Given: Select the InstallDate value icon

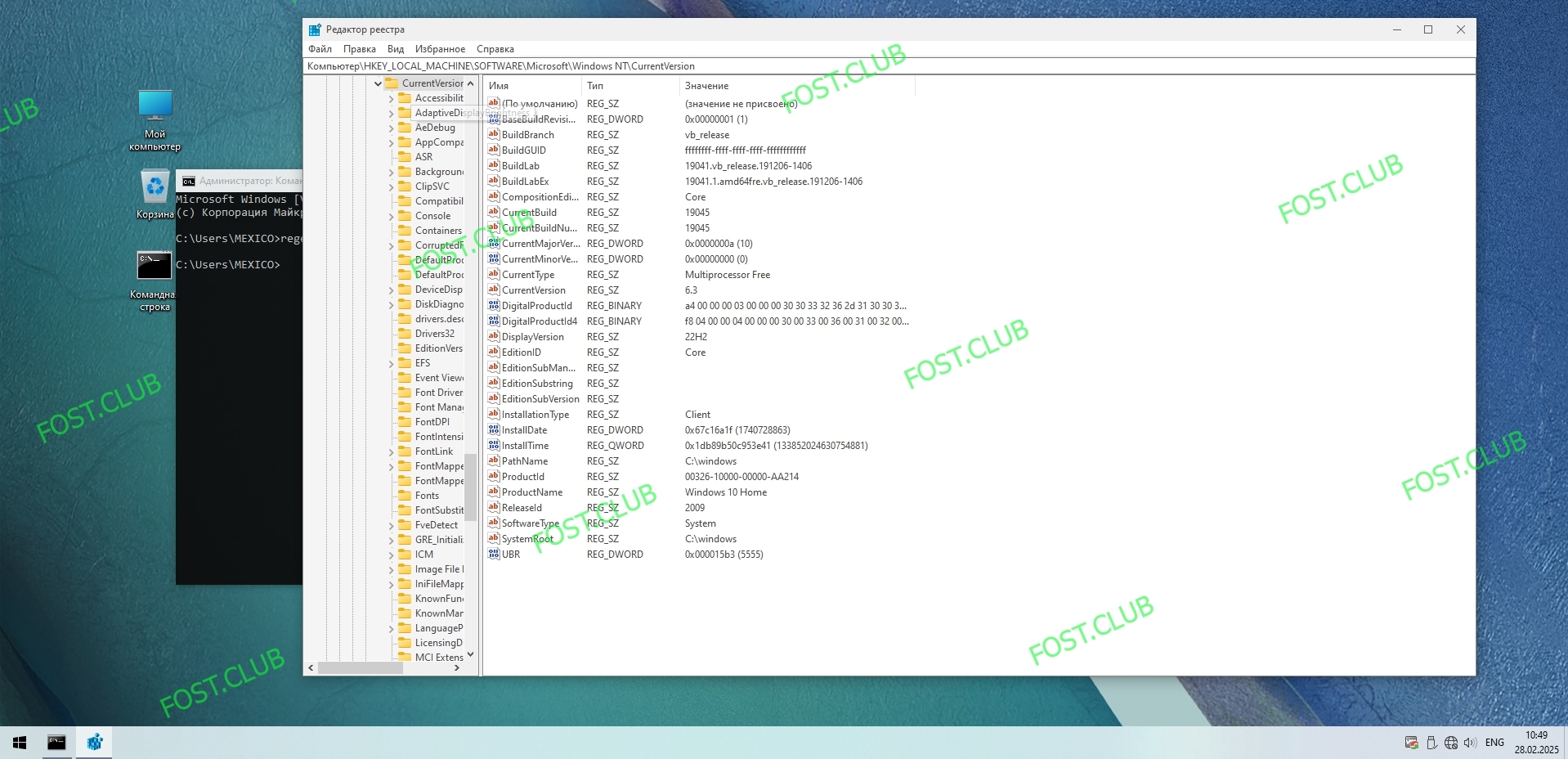Looking at the screenshot, I should (494, 429).
